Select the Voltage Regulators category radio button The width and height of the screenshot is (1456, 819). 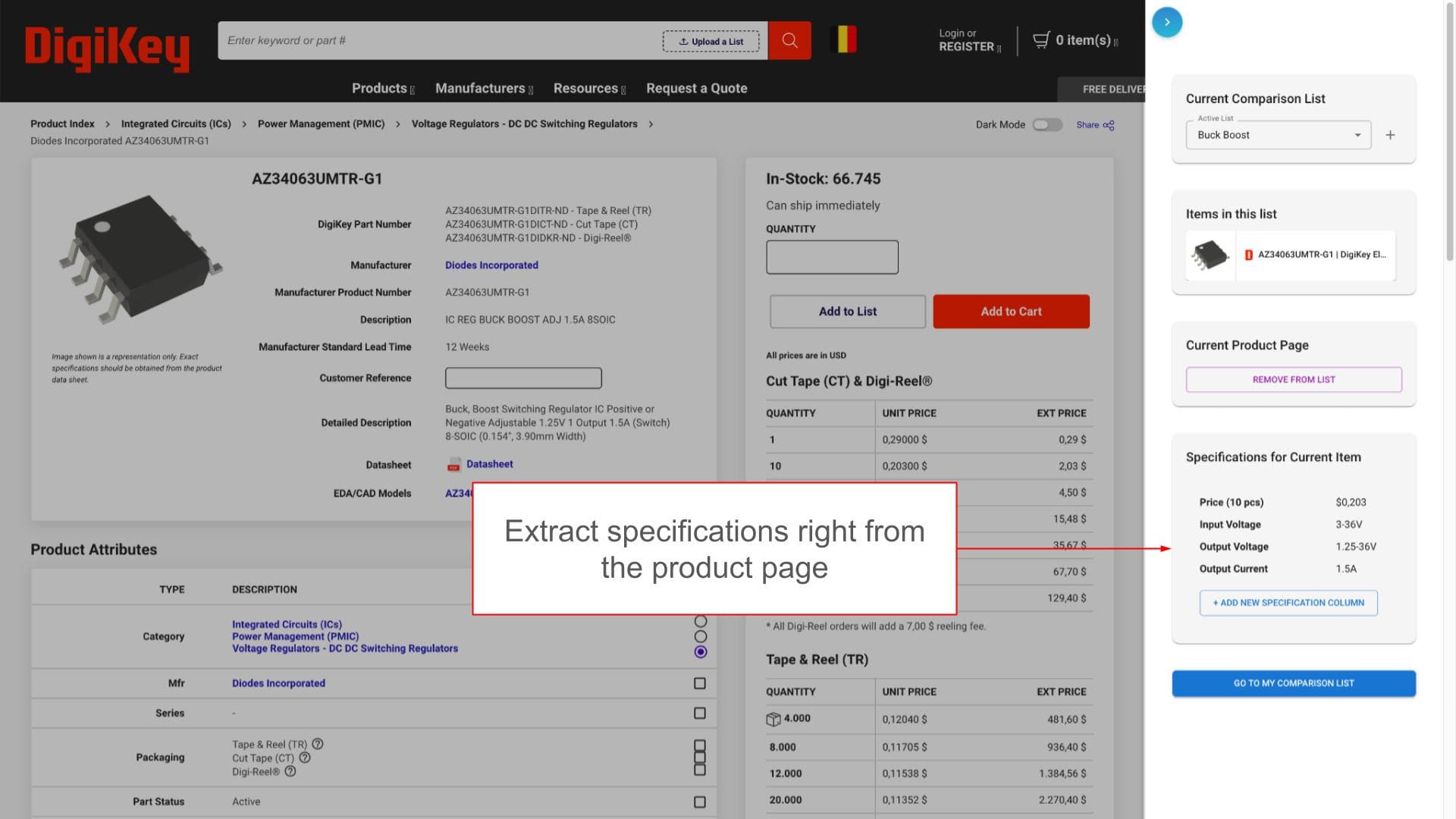701,651
